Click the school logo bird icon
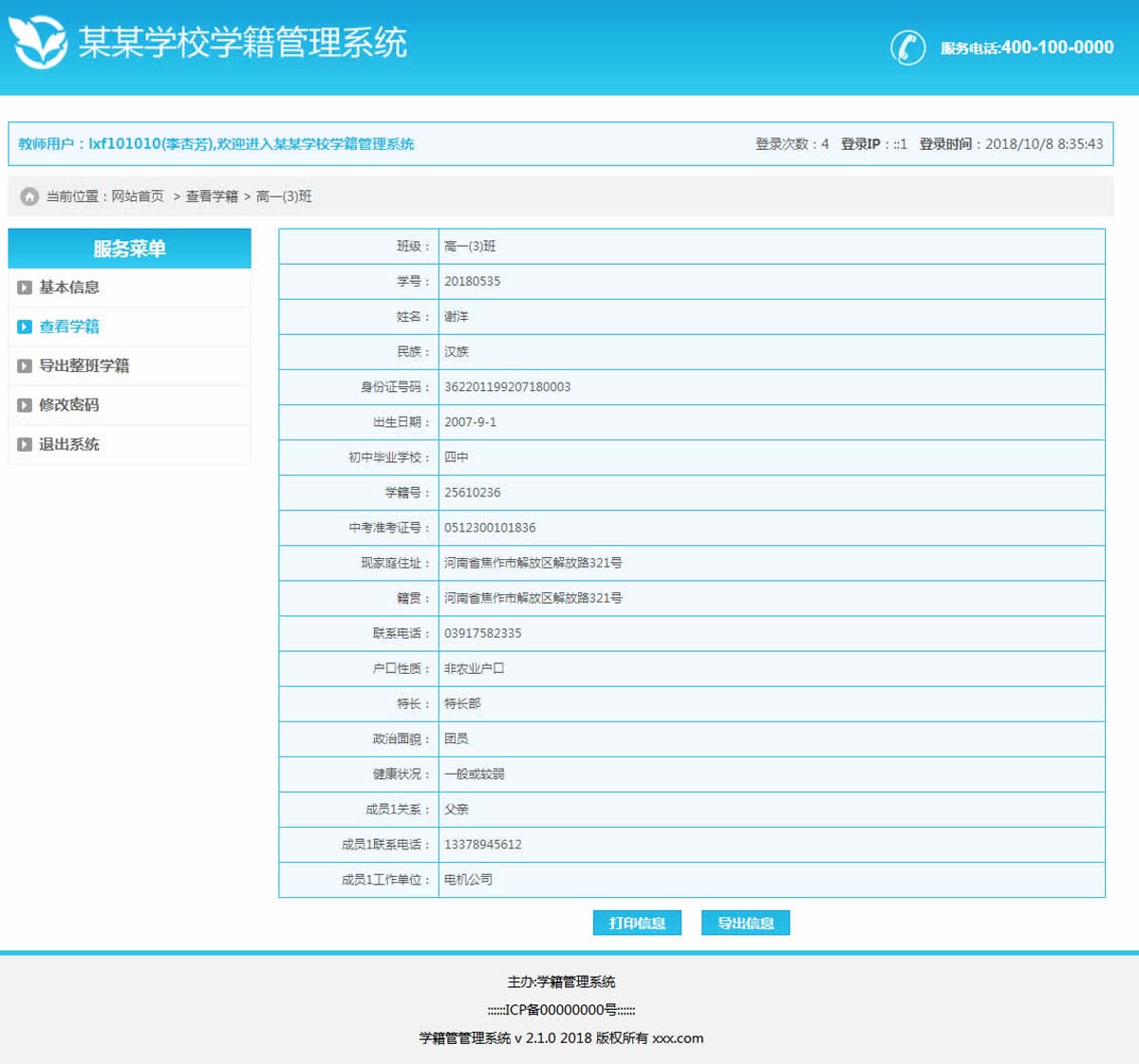 [x=39, y=42]
